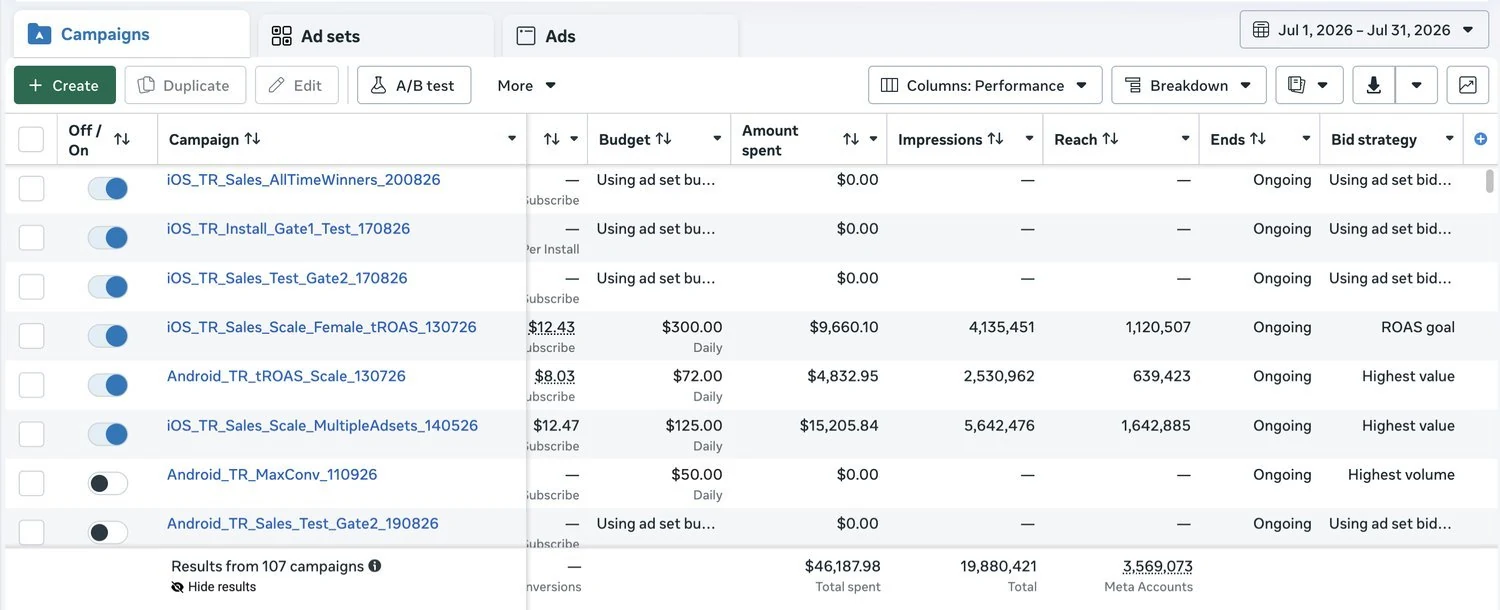This screenshot has width=1500, height=610.
Task: Check the Android_TR_MaxConv_110926 row checkbox
Action: click(x=31, y=483)
